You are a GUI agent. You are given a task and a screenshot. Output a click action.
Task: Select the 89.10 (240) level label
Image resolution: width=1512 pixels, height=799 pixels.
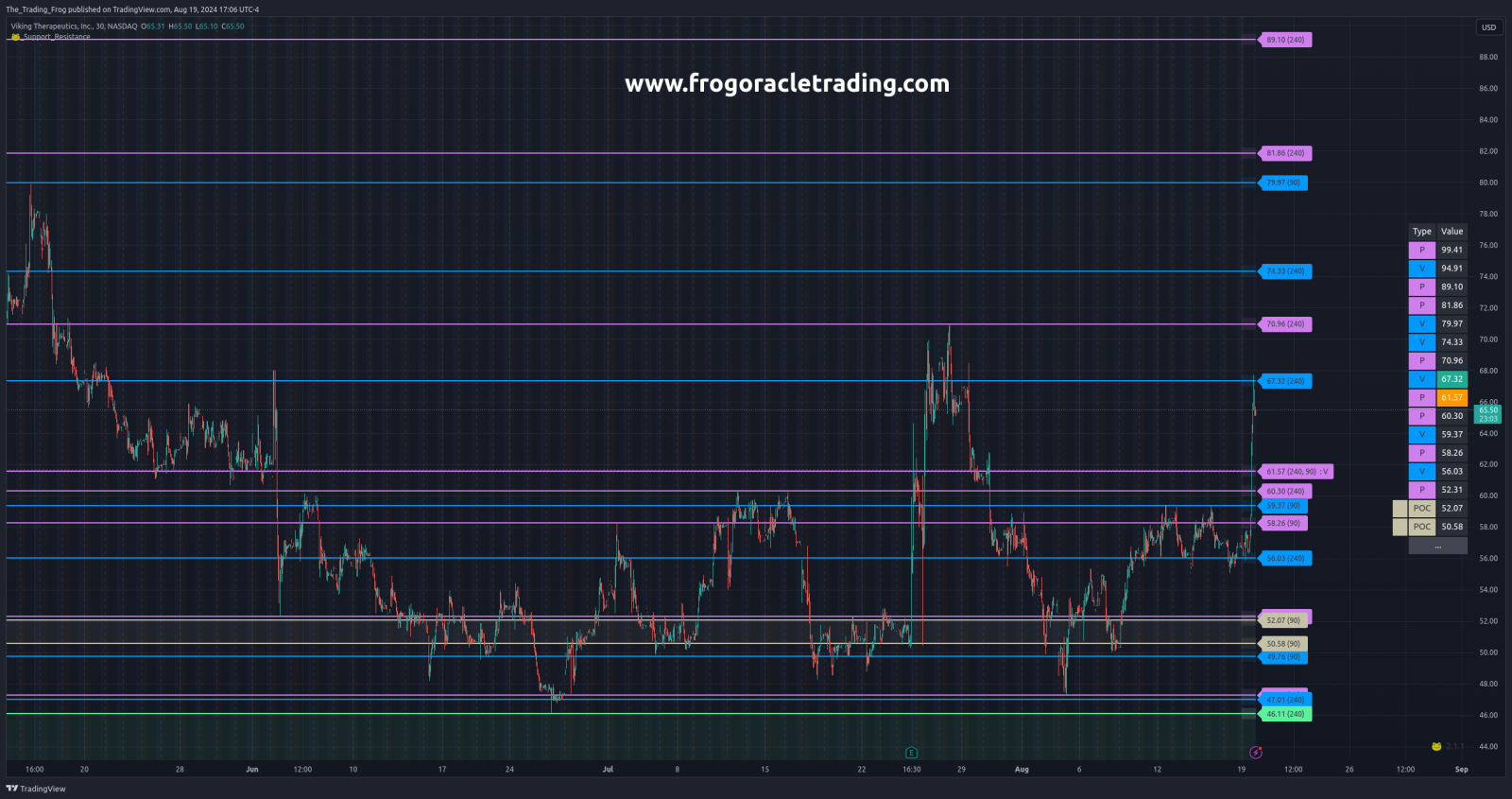tap(1285, 40)
